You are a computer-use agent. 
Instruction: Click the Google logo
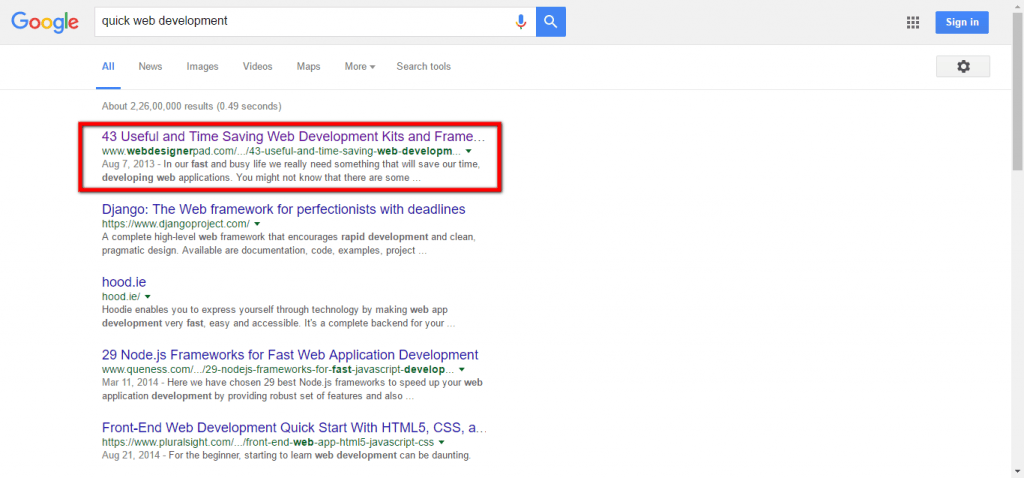45,22
